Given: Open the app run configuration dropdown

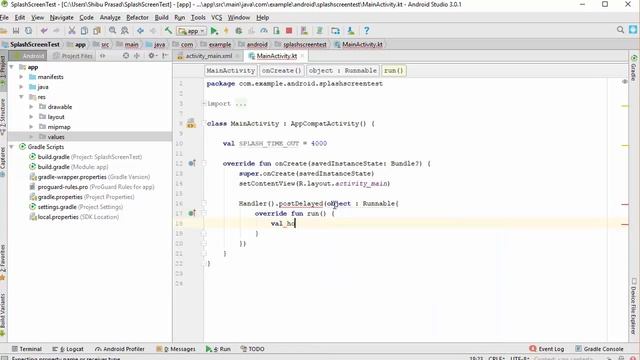Looking at the screenshot, I should click(x=191, y=31).
